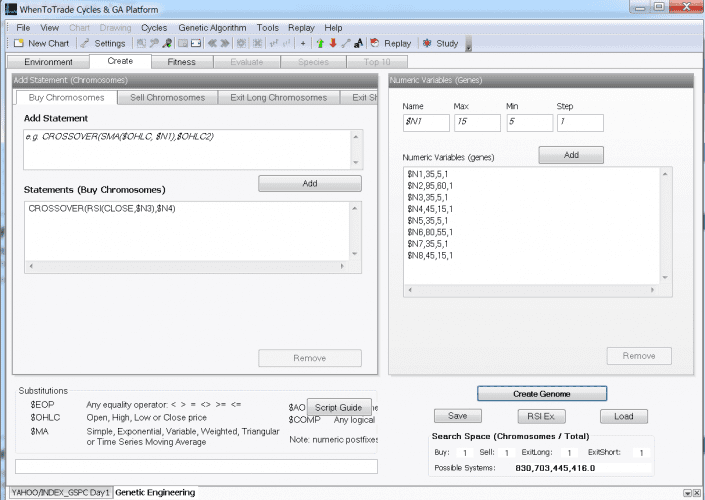Click statements list scroll down arrow
This screenshot has height=500, width=705.
(x=355, y=254)
